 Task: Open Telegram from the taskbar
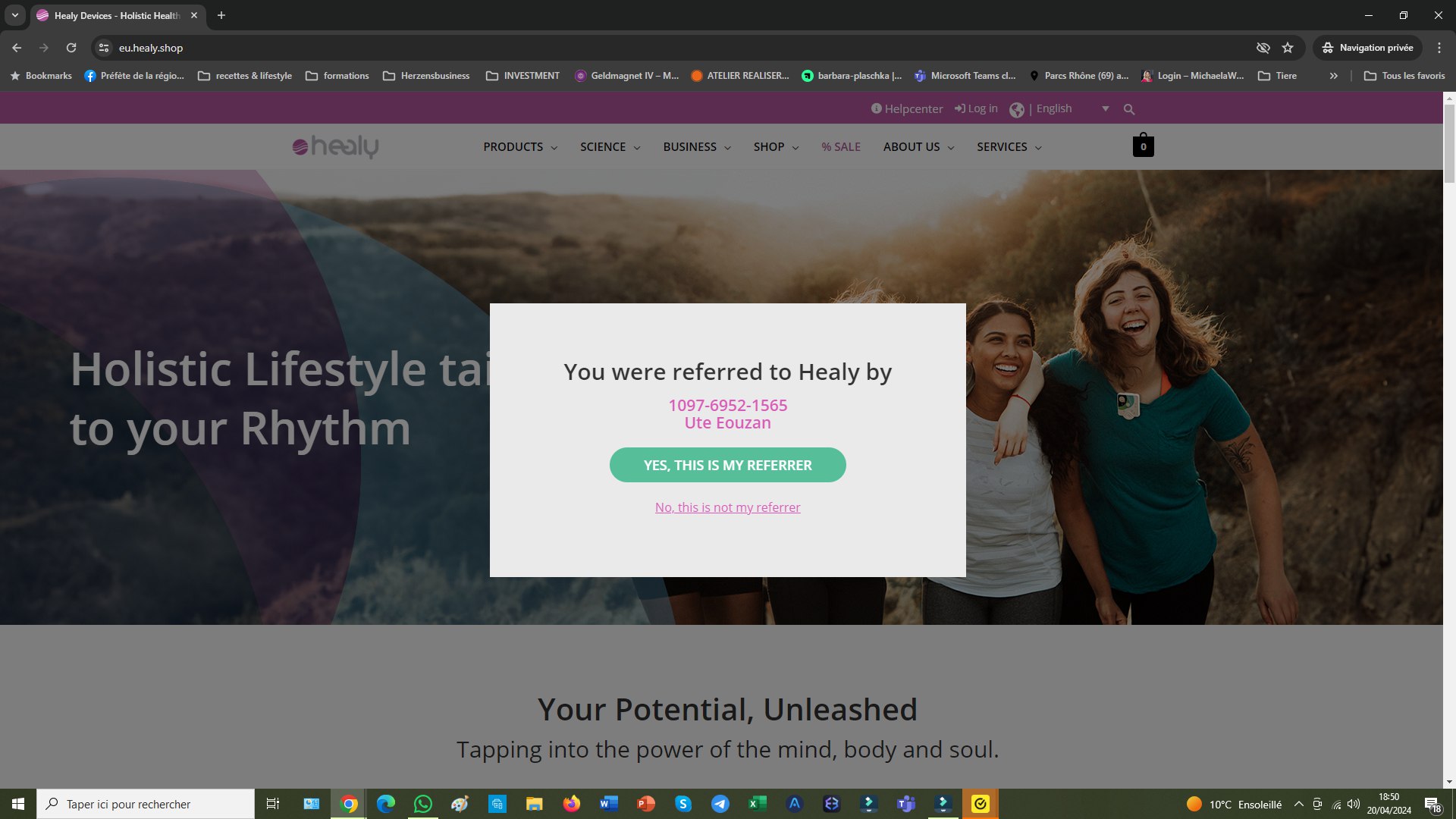(720, 804)
